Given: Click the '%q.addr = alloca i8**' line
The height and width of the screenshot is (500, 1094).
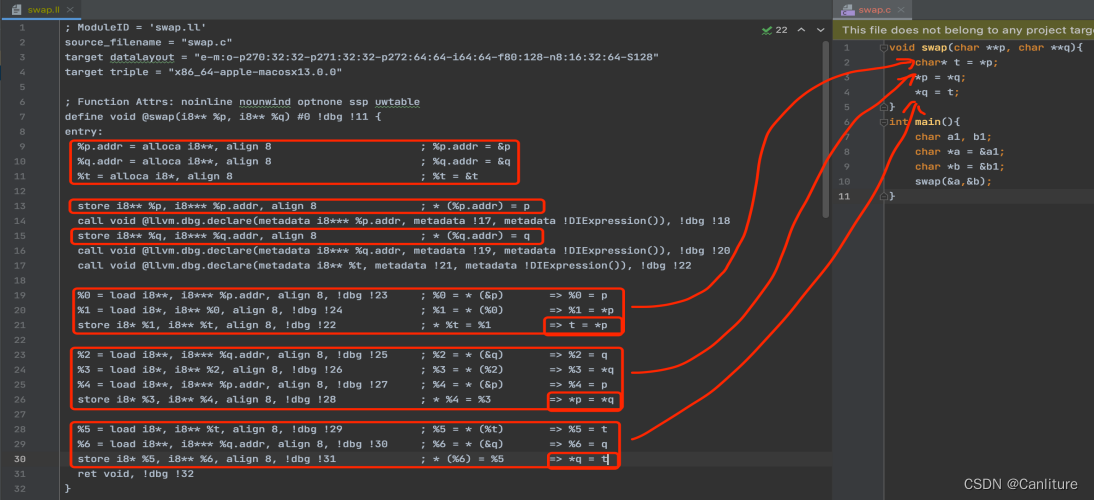Looking at the screenshot, I should 174,162.
